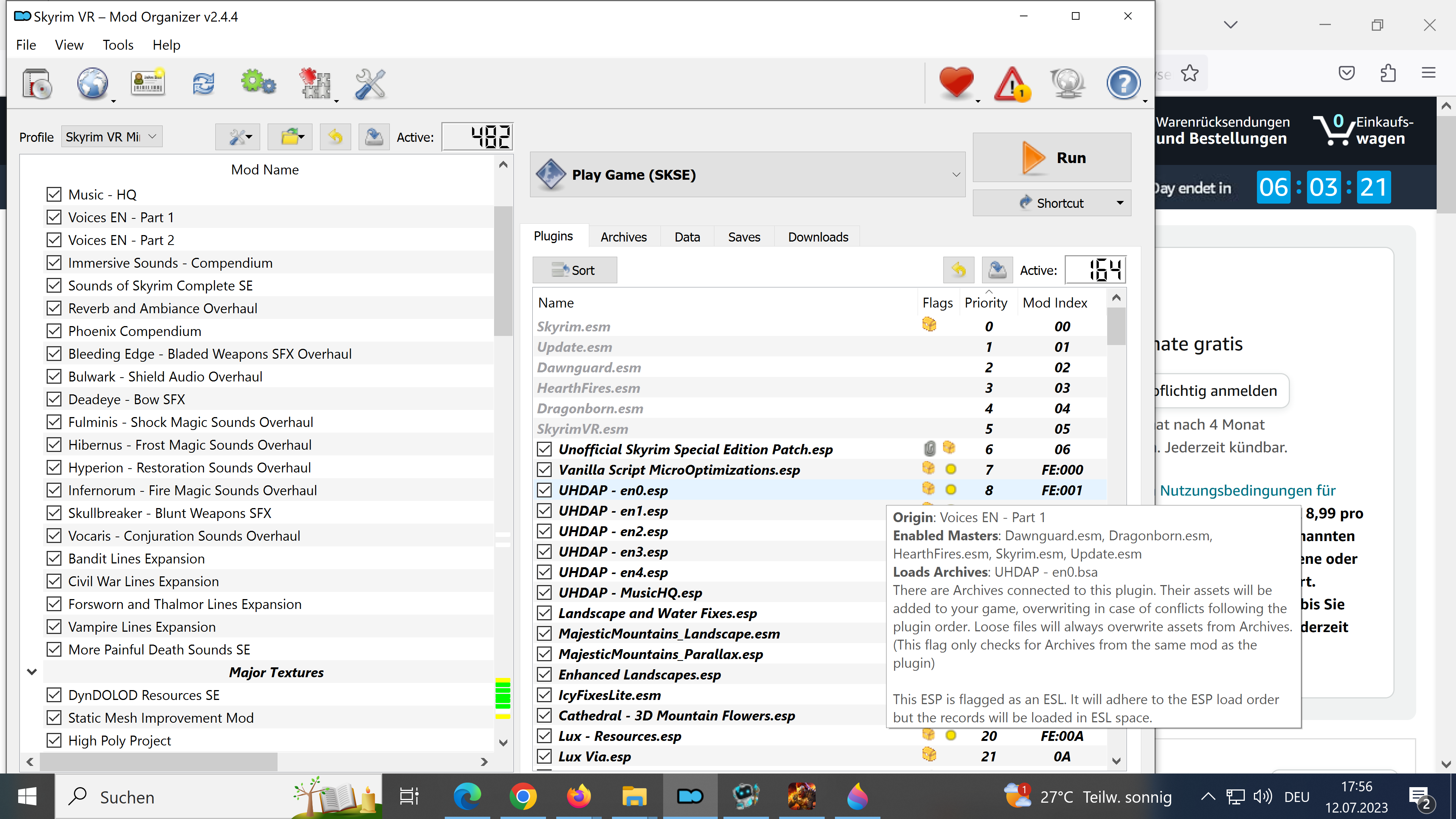The height and width of the screenshot is (819, 1456).
Task: Open the Profile selection dropdown
Action: tap(111, 137)
